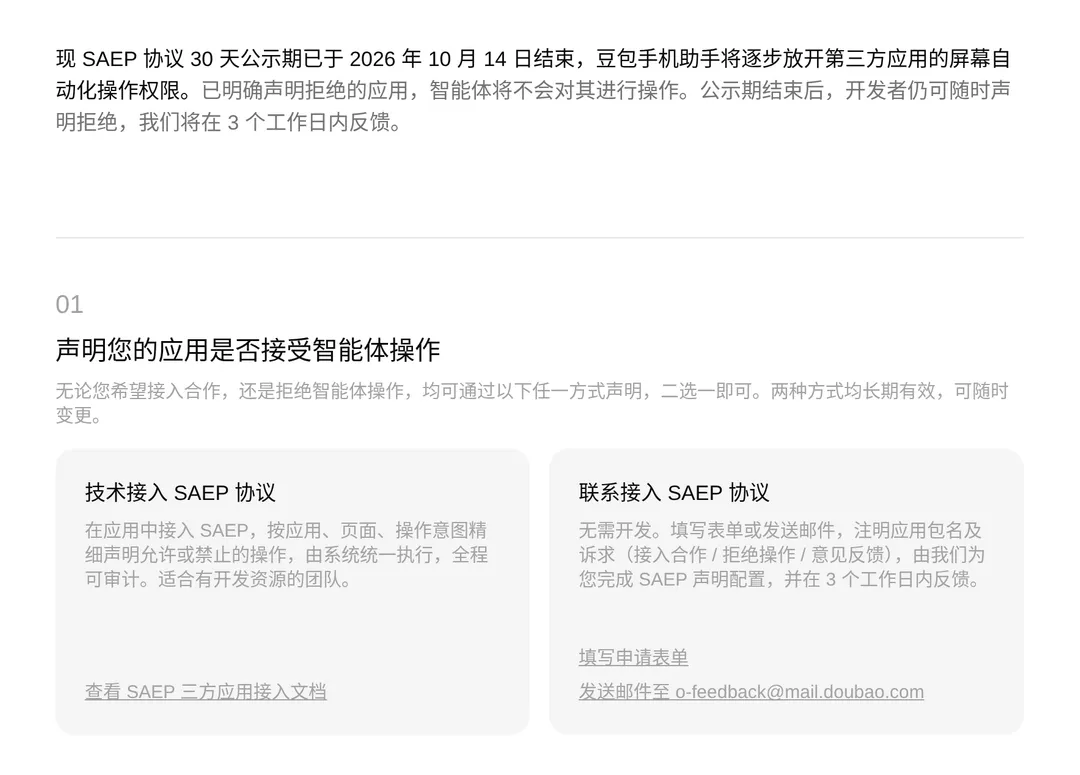
Task: Select the 联系接入 SAEP 协议 card title
Action: (674, 493)
